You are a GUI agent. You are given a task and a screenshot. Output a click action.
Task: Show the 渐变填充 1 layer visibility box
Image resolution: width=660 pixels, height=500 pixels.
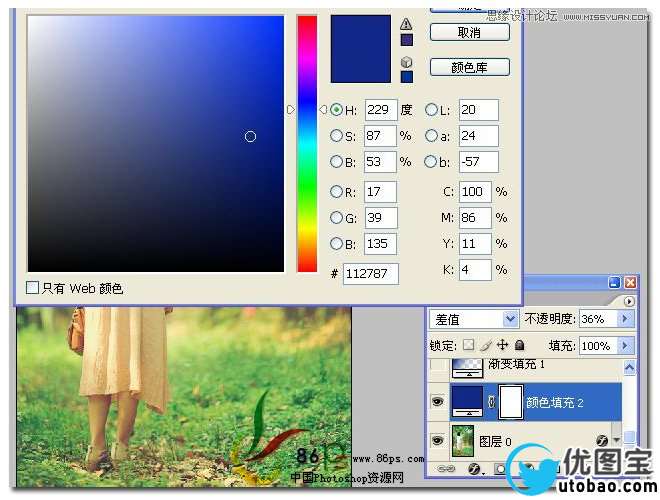coord(438,365)
